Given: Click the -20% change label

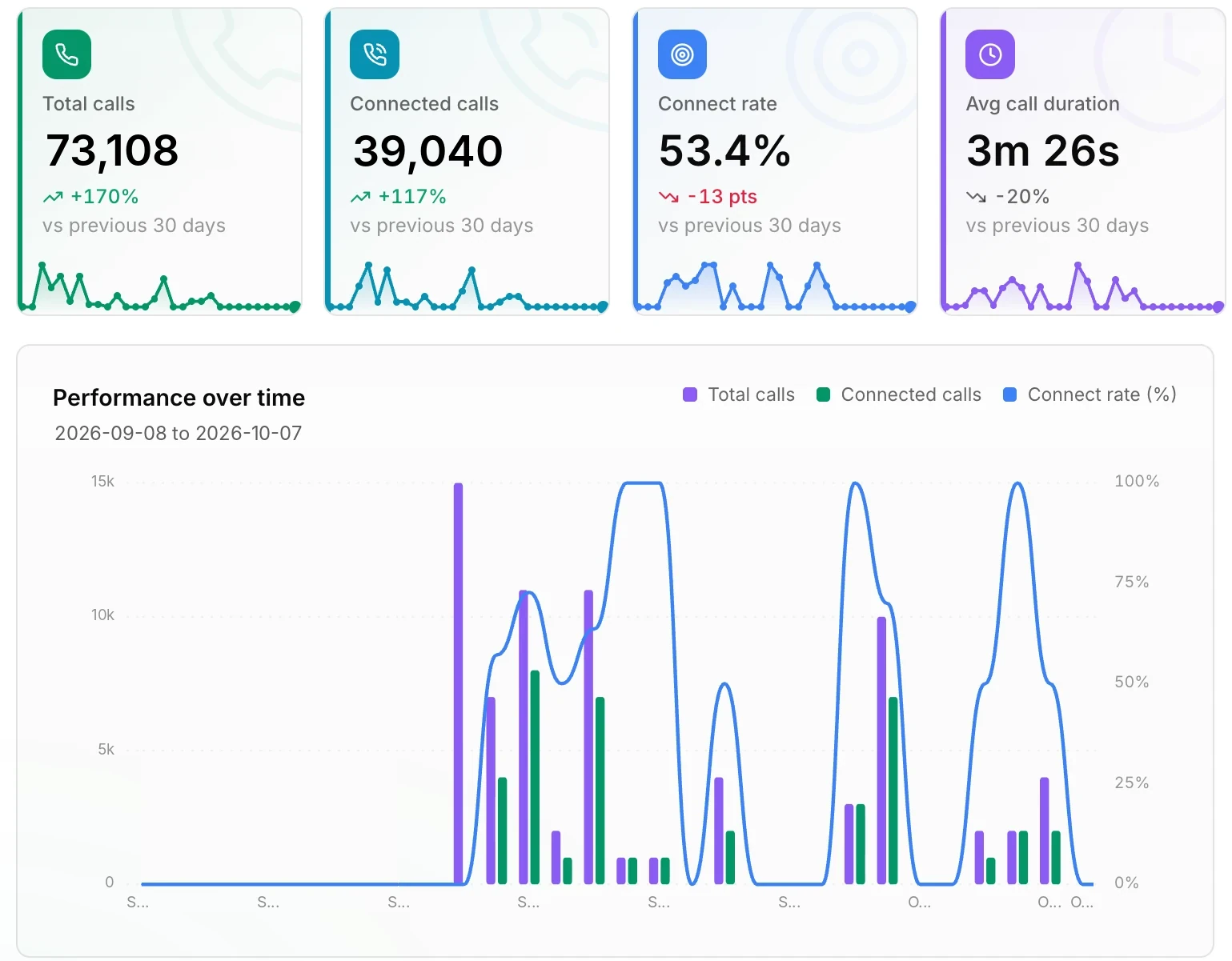Looking at the screenshot, I should [1022, 197].
